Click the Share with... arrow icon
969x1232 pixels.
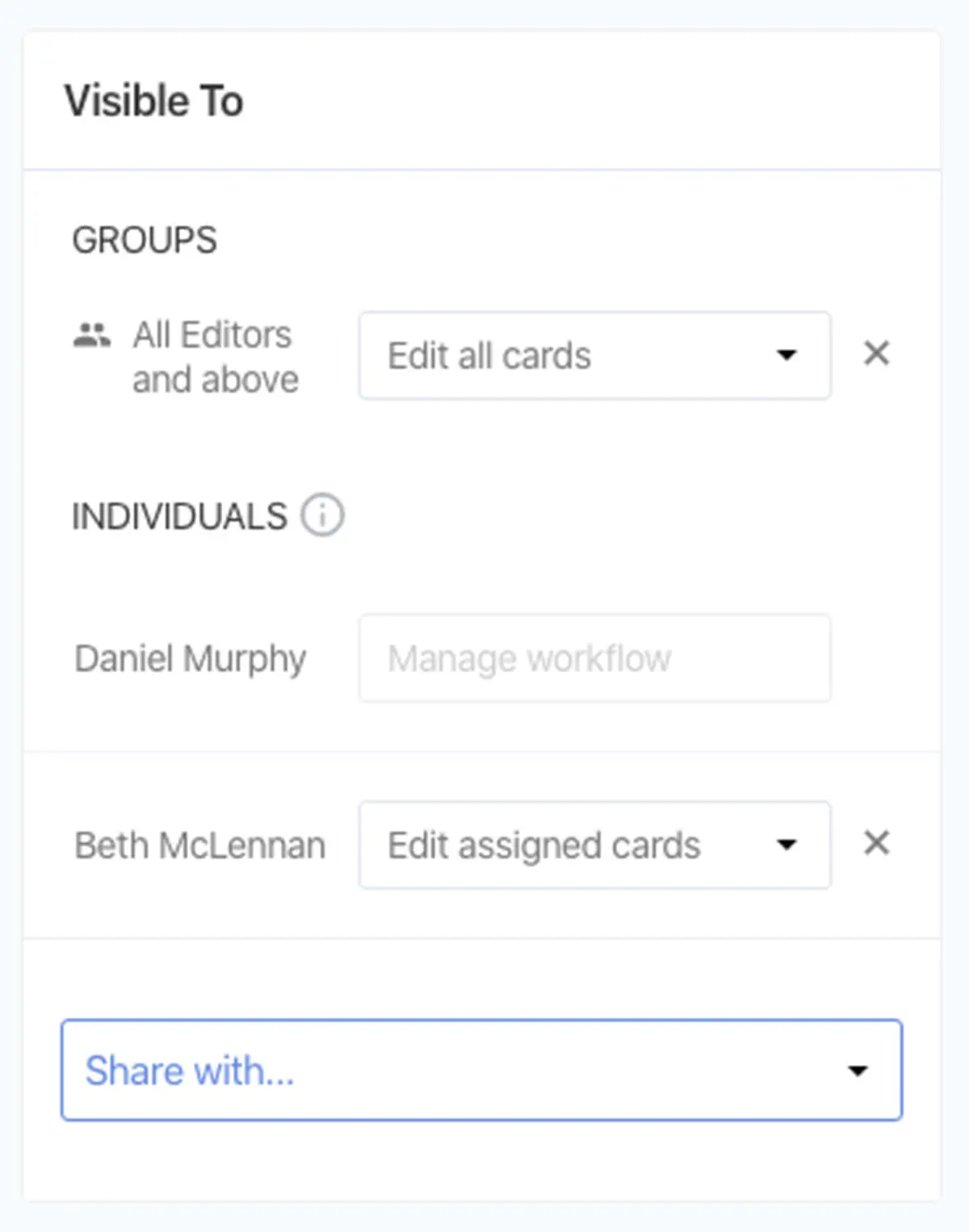(858, 1071)
